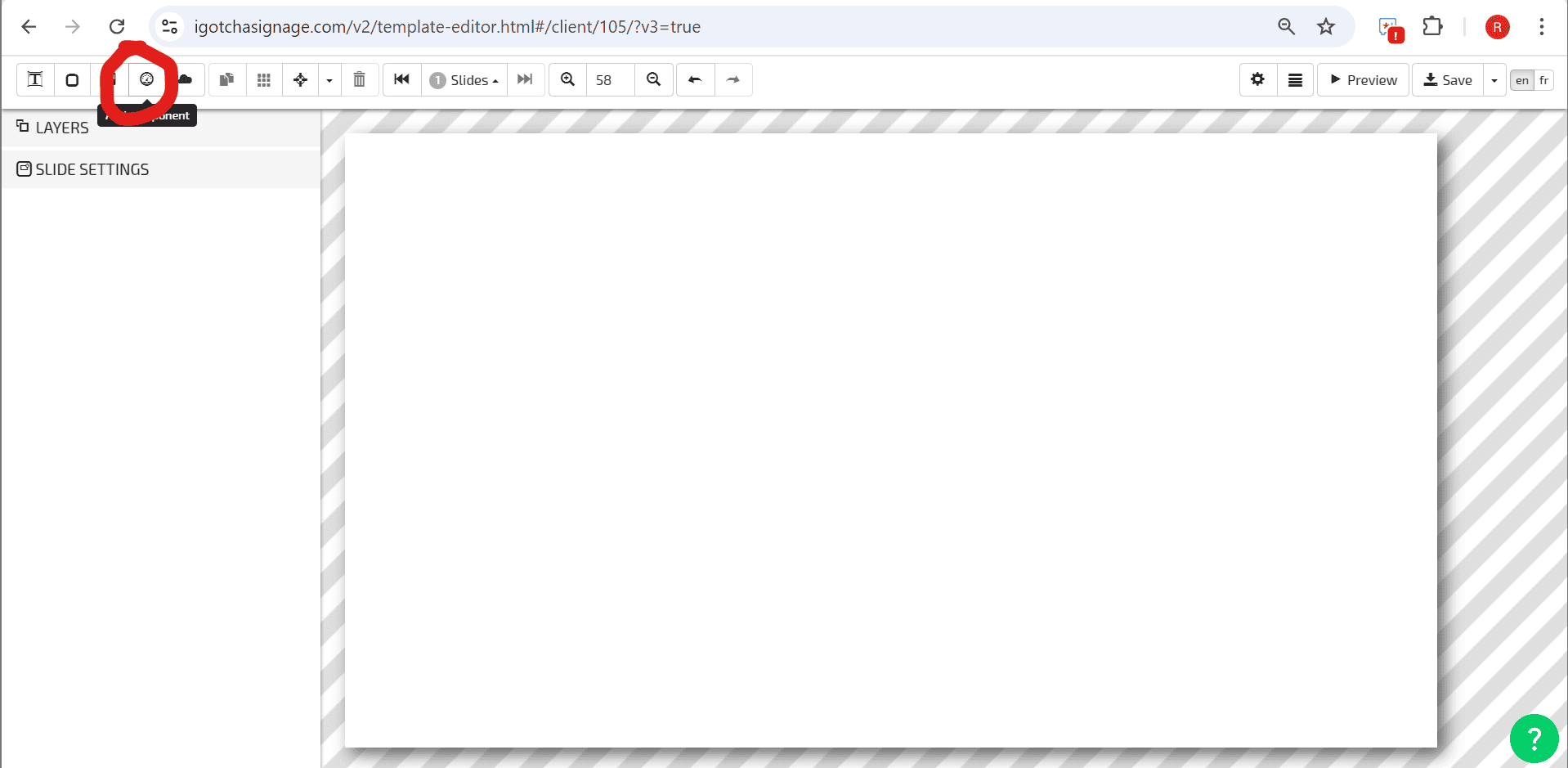Open dropdown arrow next to move tool
Screen dimensions: 1568x768
[329, 80]
